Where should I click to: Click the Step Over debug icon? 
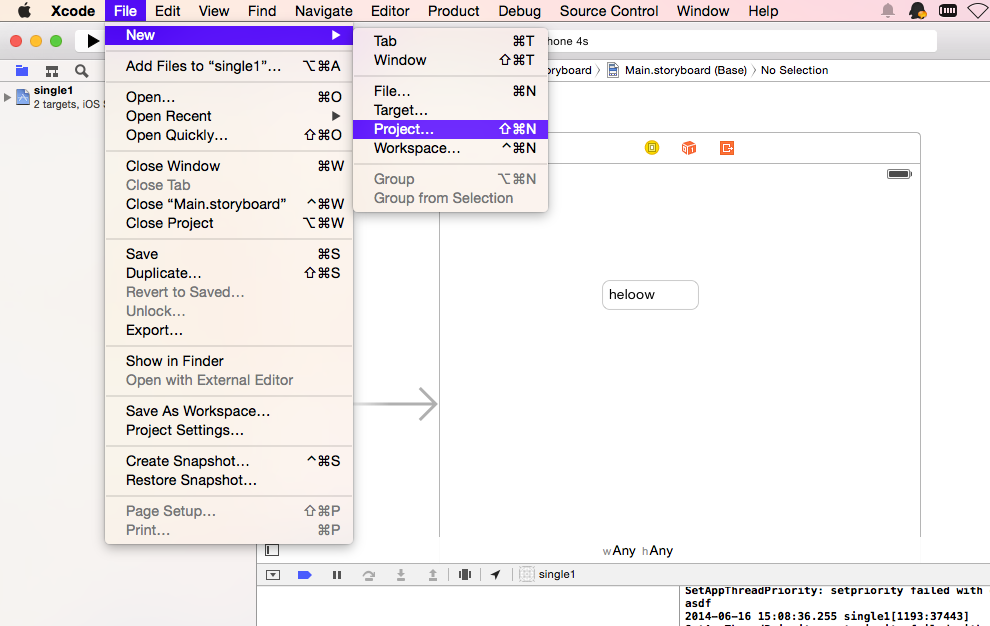(369, 575)
